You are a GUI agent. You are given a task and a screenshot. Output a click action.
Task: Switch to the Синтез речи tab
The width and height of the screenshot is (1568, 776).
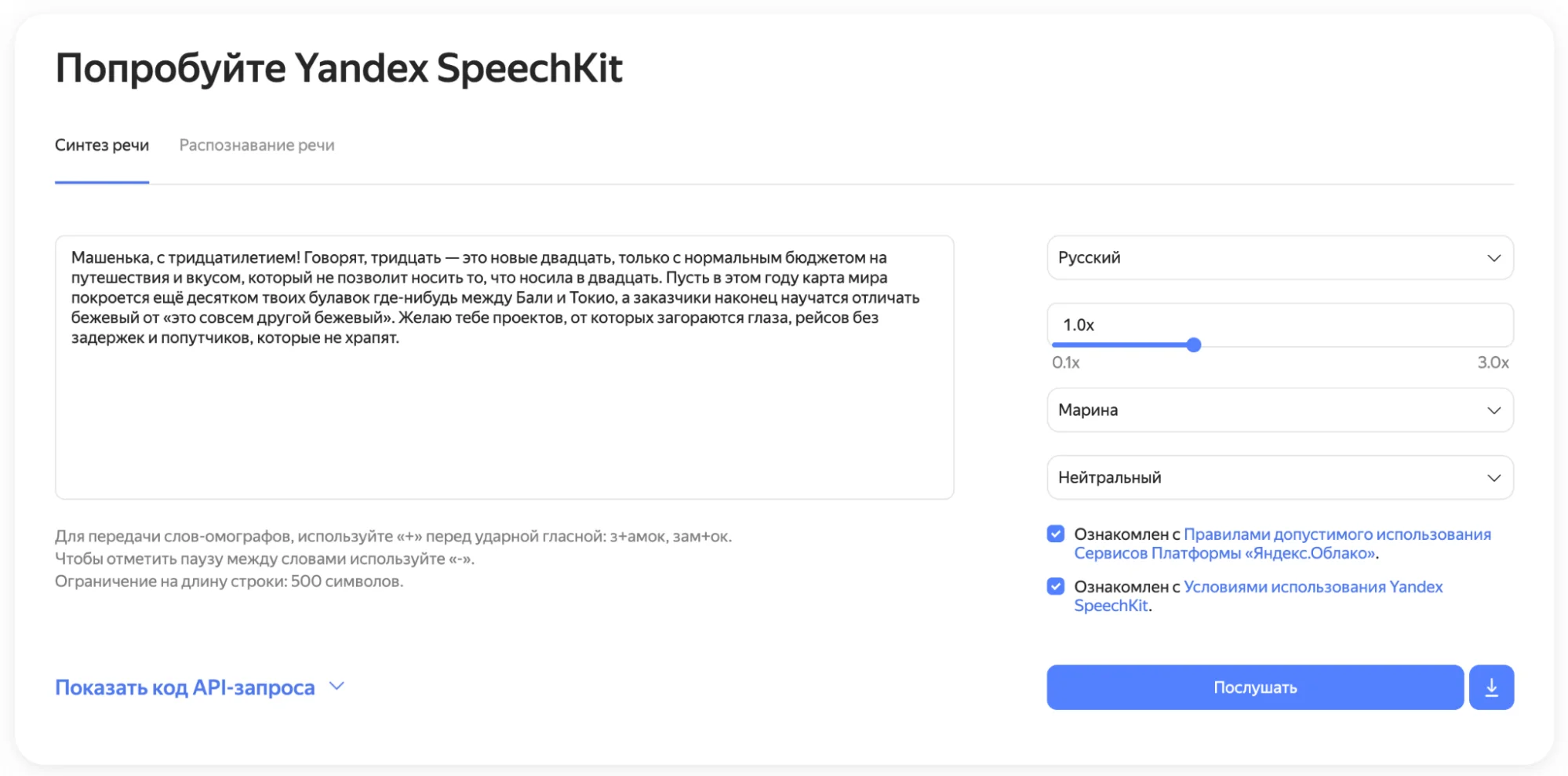point(102,145)
